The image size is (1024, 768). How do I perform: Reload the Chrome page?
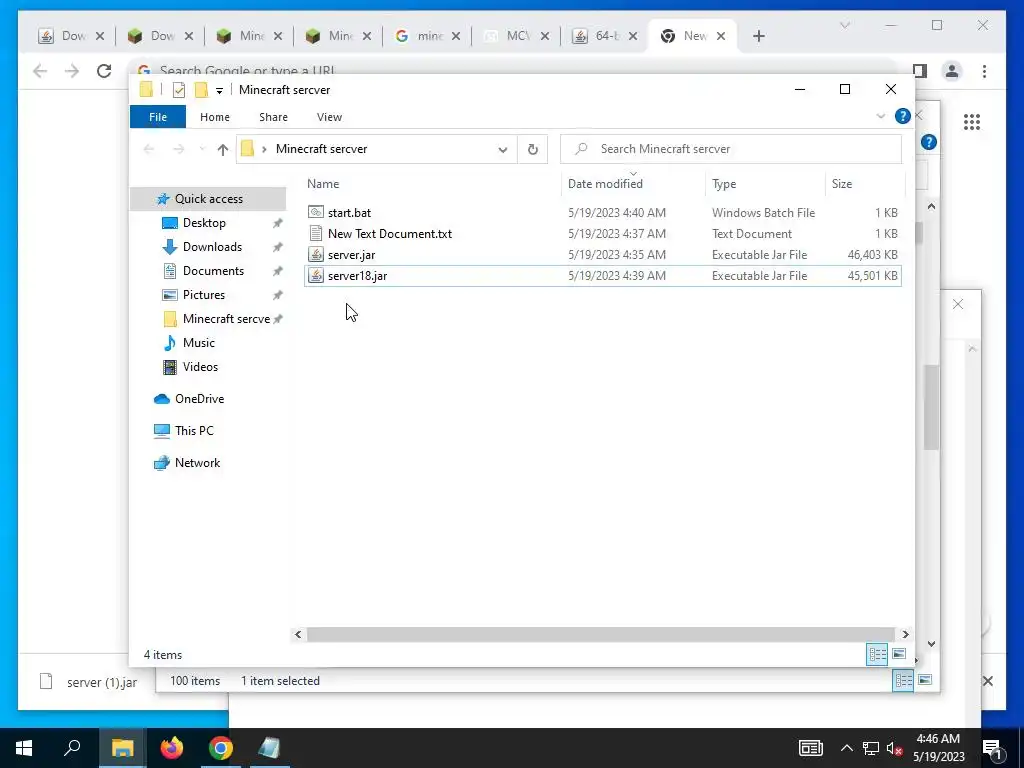click(x=104, y=71)
